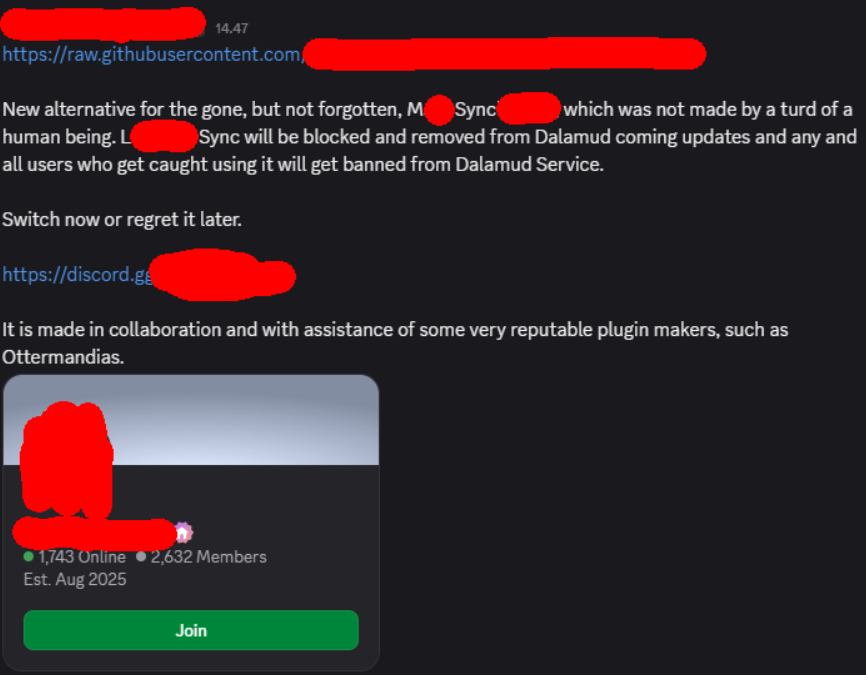Click the redacted message author username
This screenshot has width=866, height=675.
point(103,24)
